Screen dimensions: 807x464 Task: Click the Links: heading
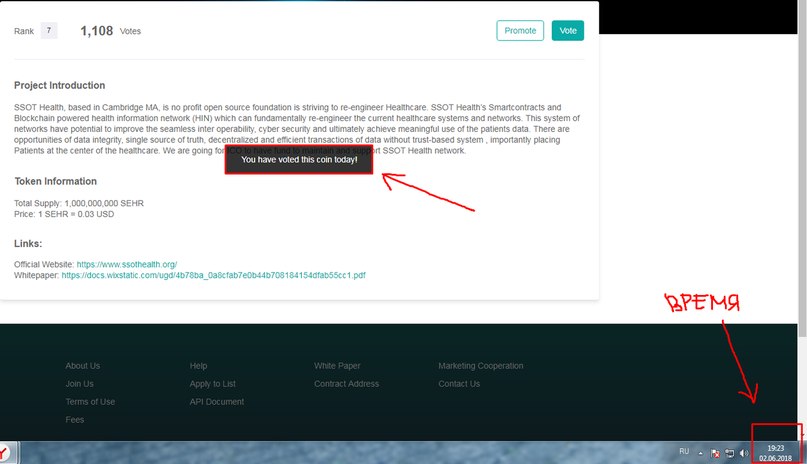pyautogui.click(x=28, y=243)
